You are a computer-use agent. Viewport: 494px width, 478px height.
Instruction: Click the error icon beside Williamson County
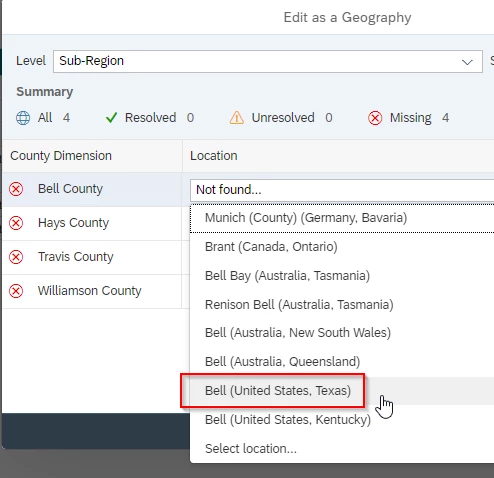pos(16,291)
